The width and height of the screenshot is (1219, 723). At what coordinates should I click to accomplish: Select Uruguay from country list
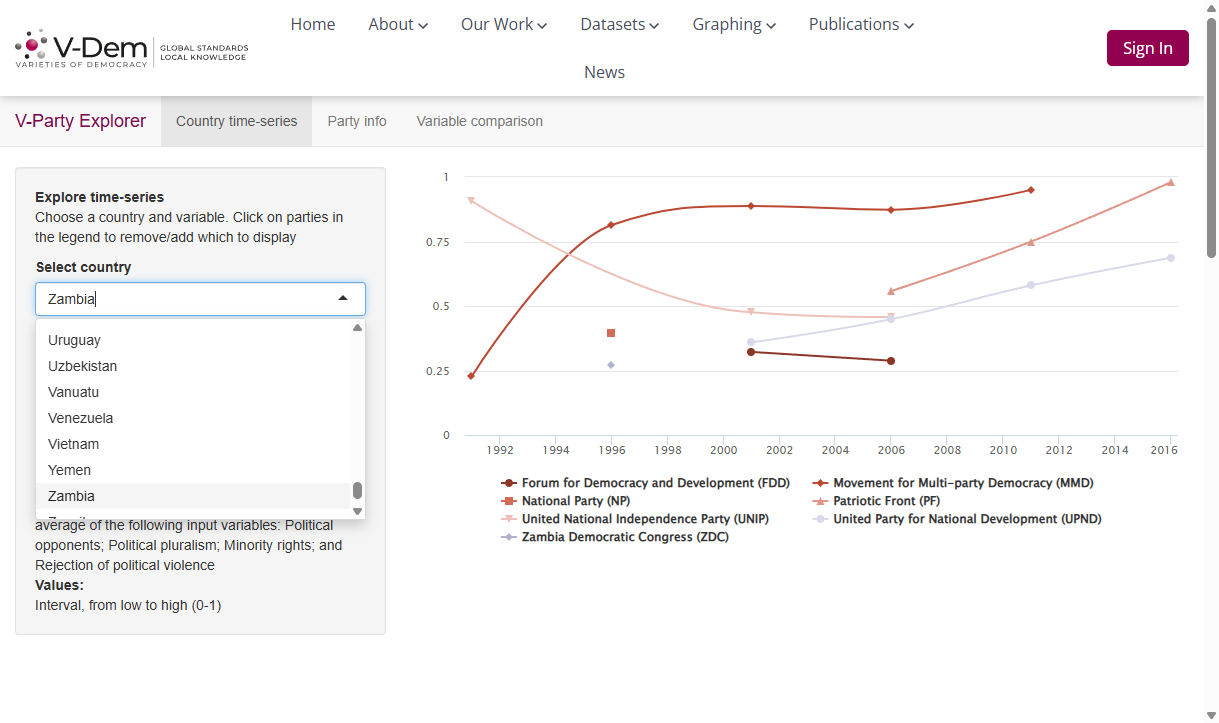(194, 340)
